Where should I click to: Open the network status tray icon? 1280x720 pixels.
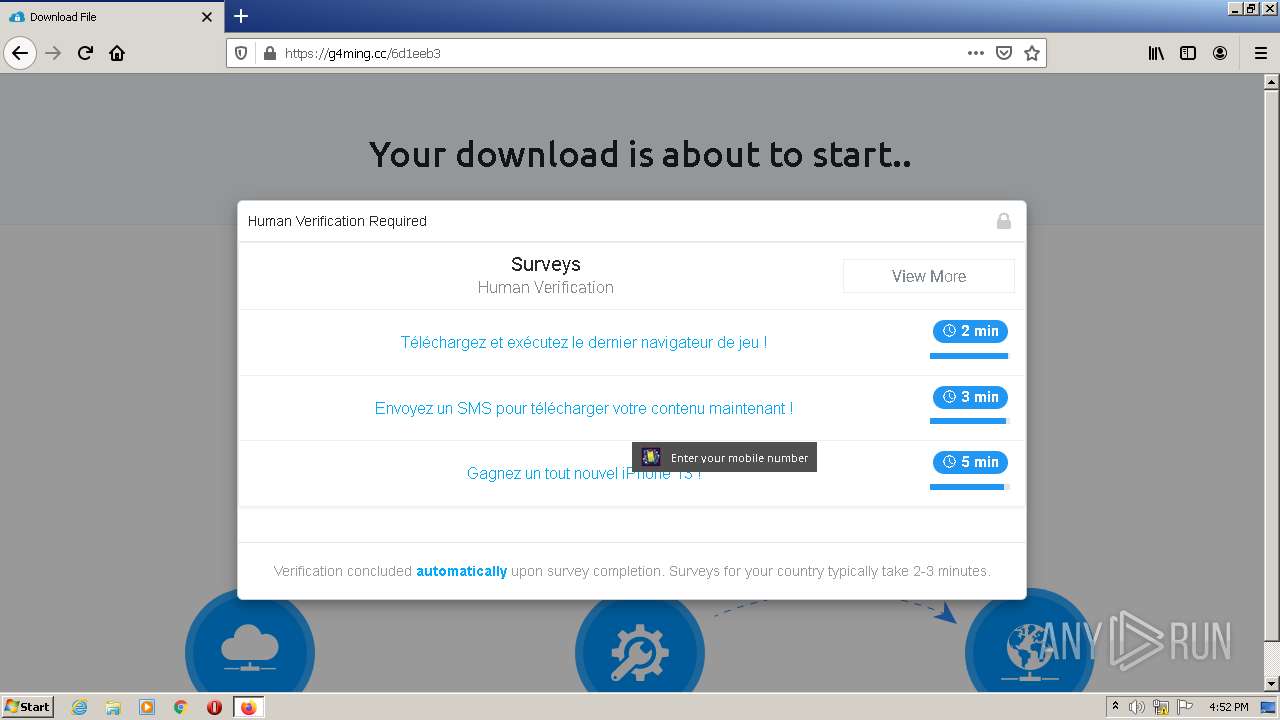1161,707
